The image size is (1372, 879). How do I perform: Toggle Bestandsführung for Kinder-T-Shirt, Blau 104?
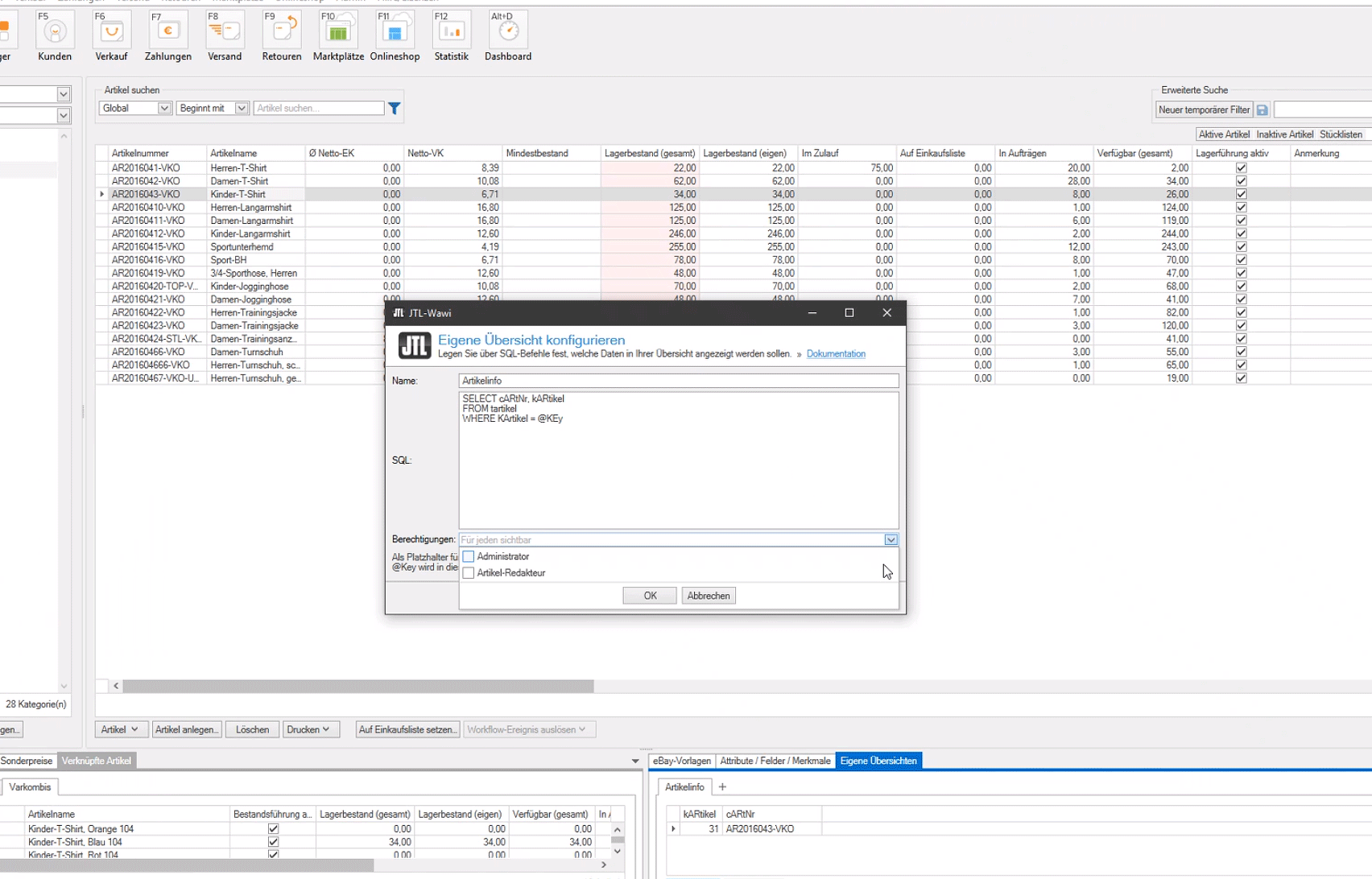[x=273, y=842]
